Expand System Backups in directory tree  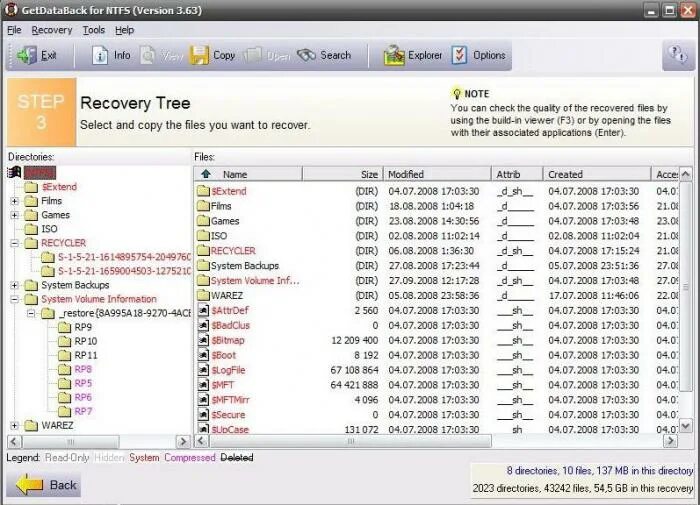coord(15,285)
